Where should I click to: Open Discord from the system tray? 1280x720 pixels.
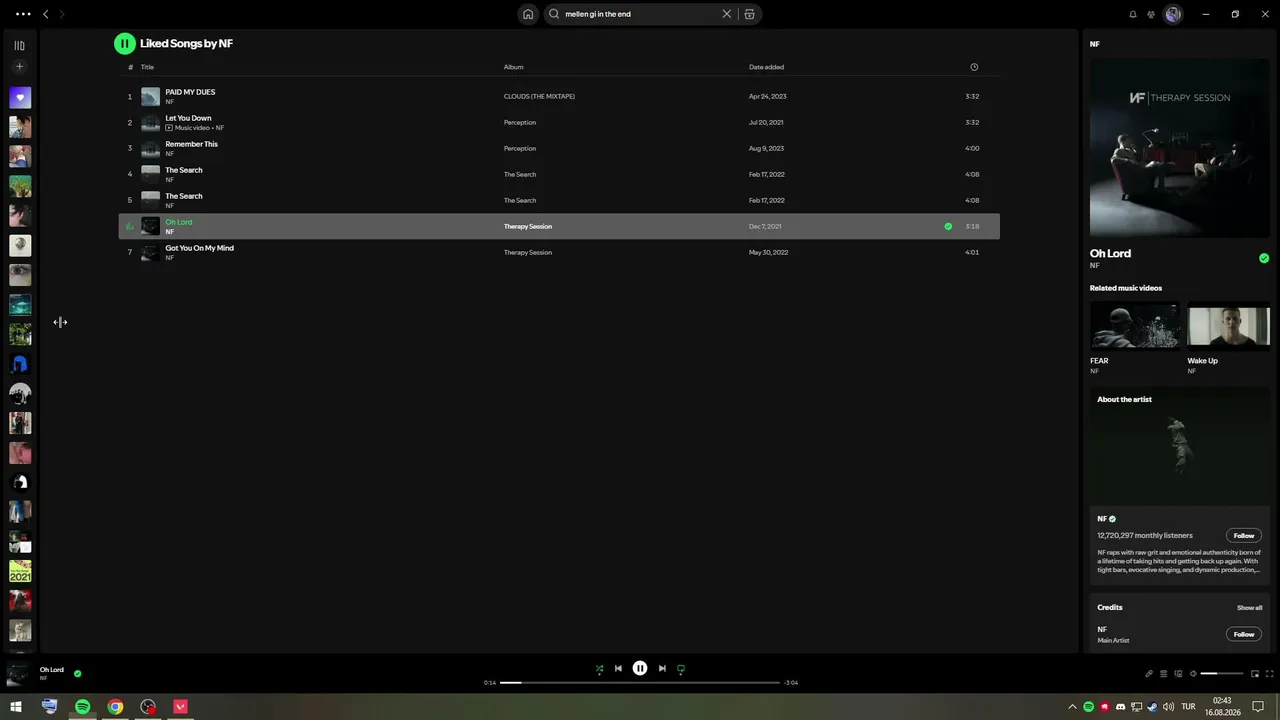click(x=1120, y=707)
